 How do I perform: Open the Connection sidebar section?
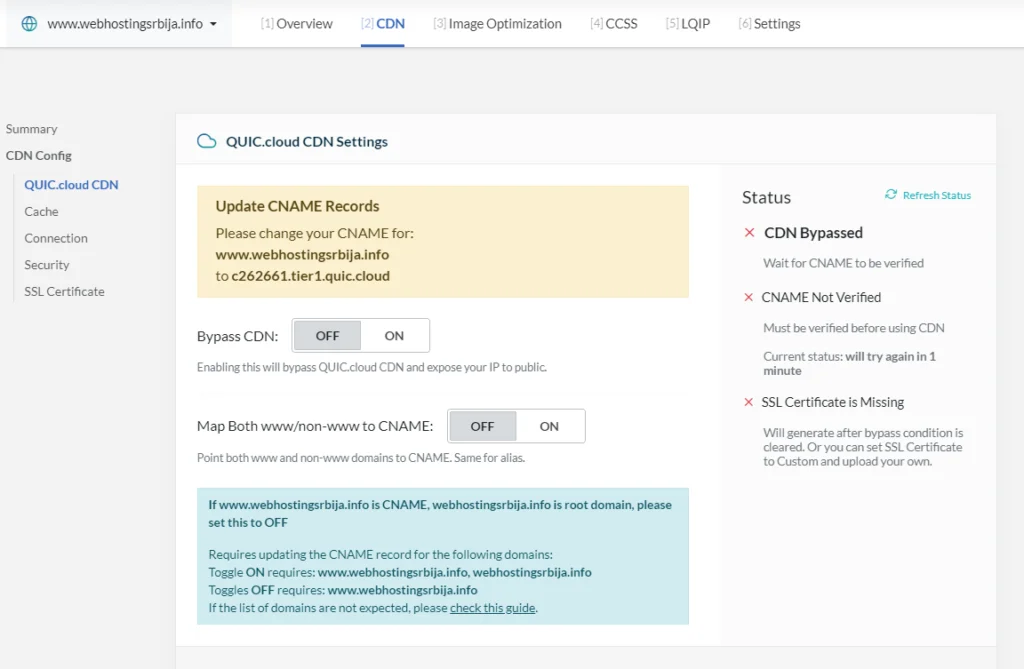click(x=56, y=238)
